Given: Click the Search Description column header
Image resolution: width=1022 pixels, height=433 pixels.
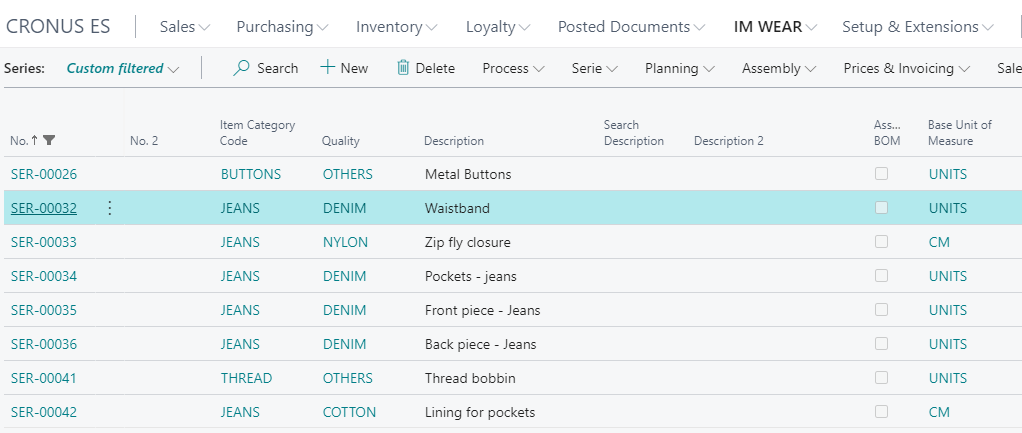Looking at the screenshot, I should [634, 132].
